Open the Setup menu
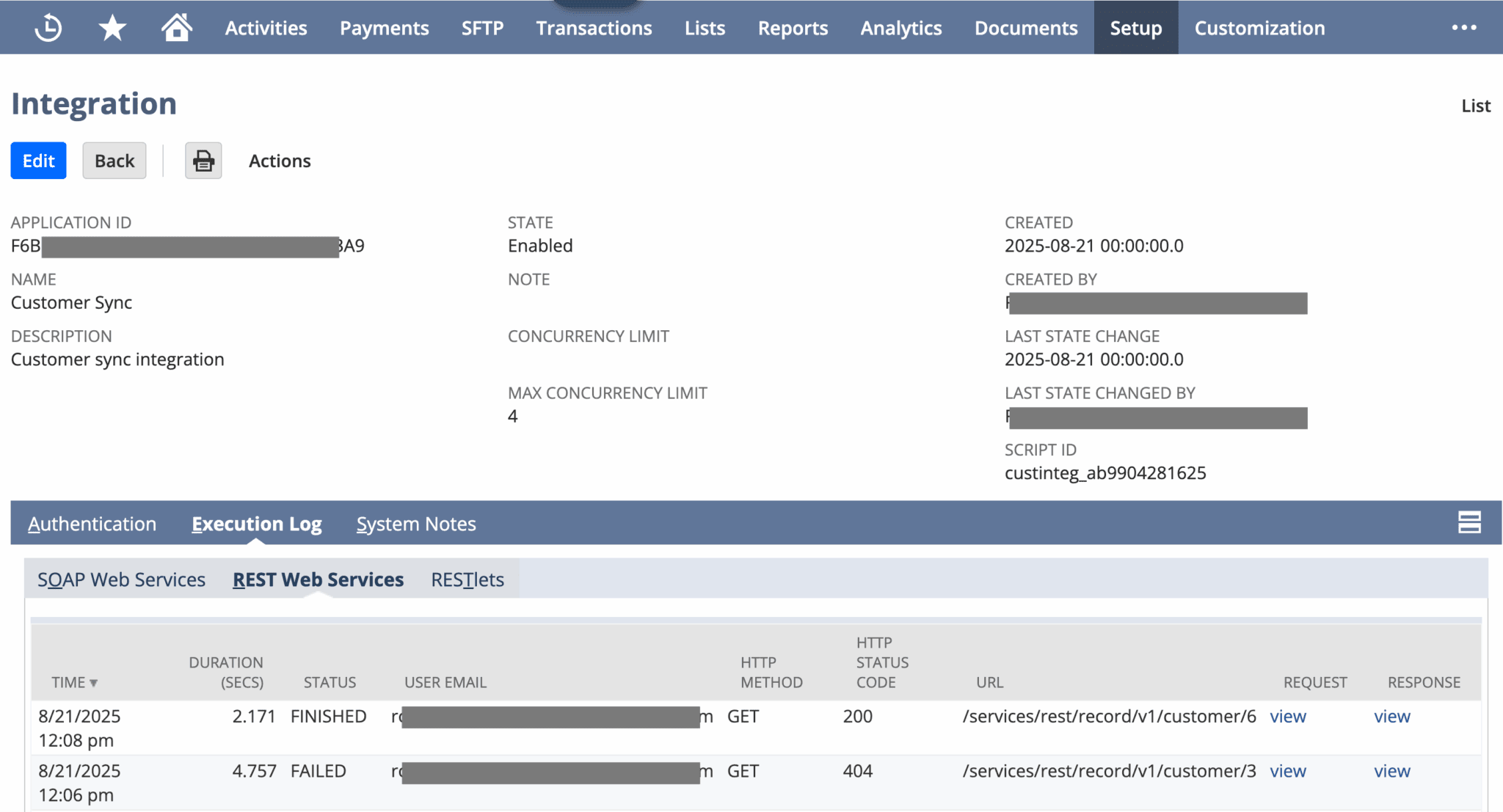The height and width of the screenshot is (812, 1503). (x=1135, y=27)
